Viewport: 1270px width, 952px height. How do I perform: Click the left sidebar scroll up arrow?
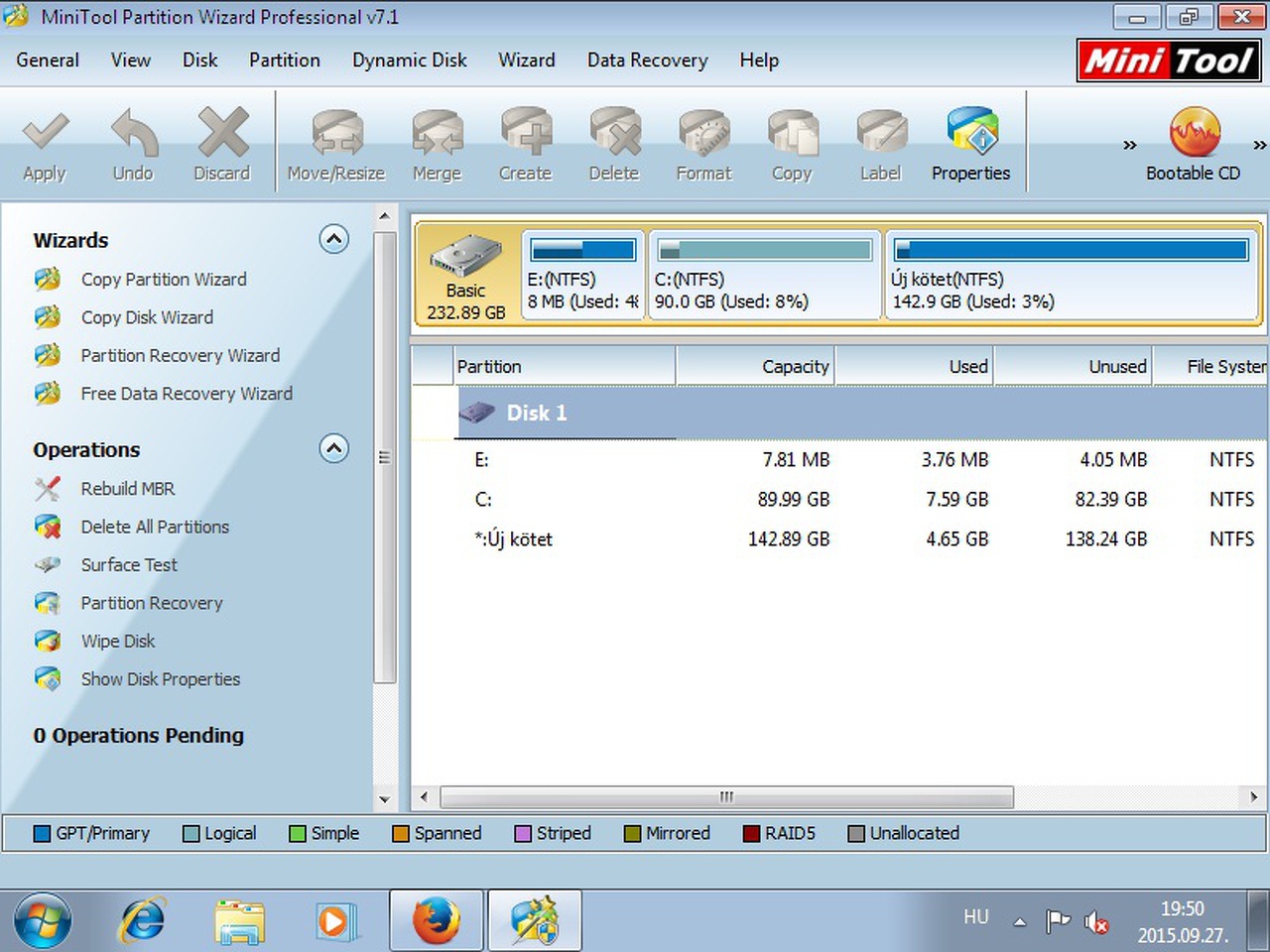(x=385, y=216)
